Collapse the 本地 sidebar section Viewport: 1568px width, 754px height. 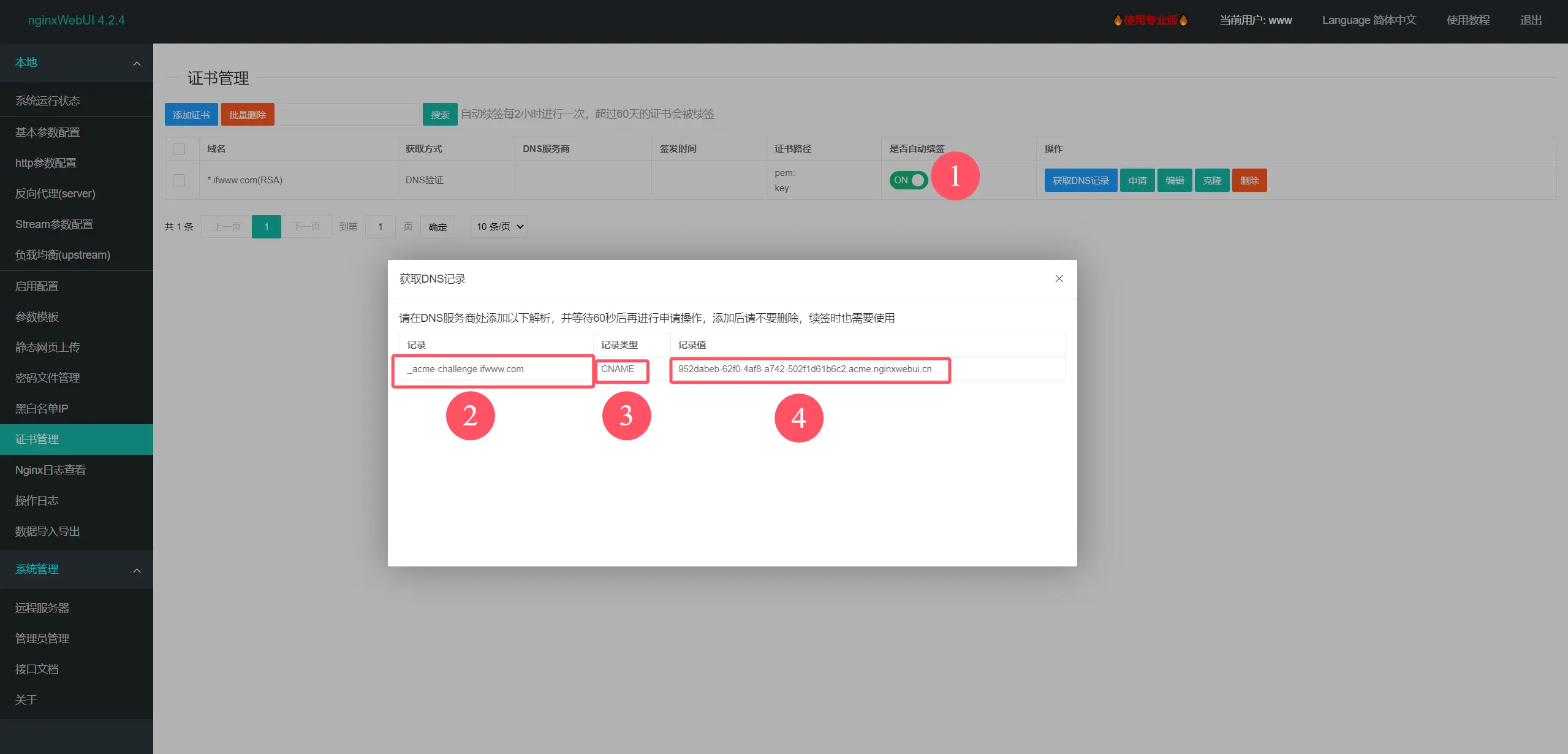(x=137, y=63)
